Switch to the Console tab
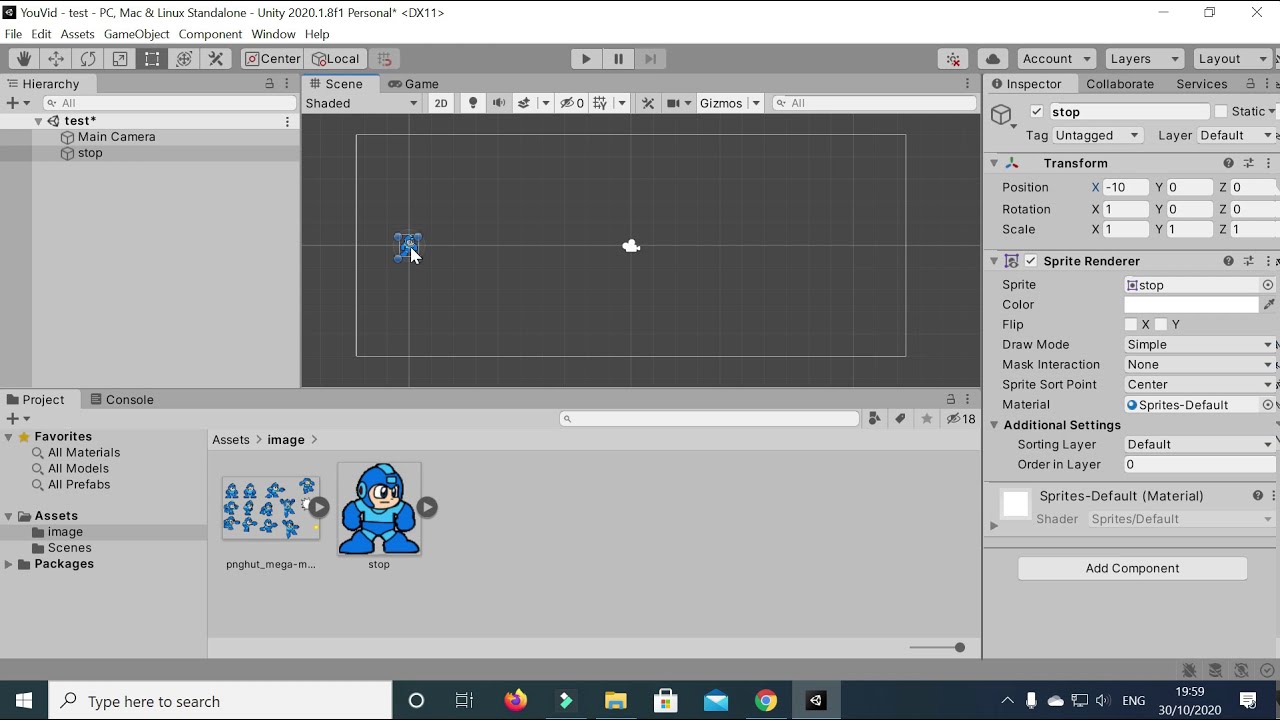Viewport: 1280px width, 720px height. point(122,399)
